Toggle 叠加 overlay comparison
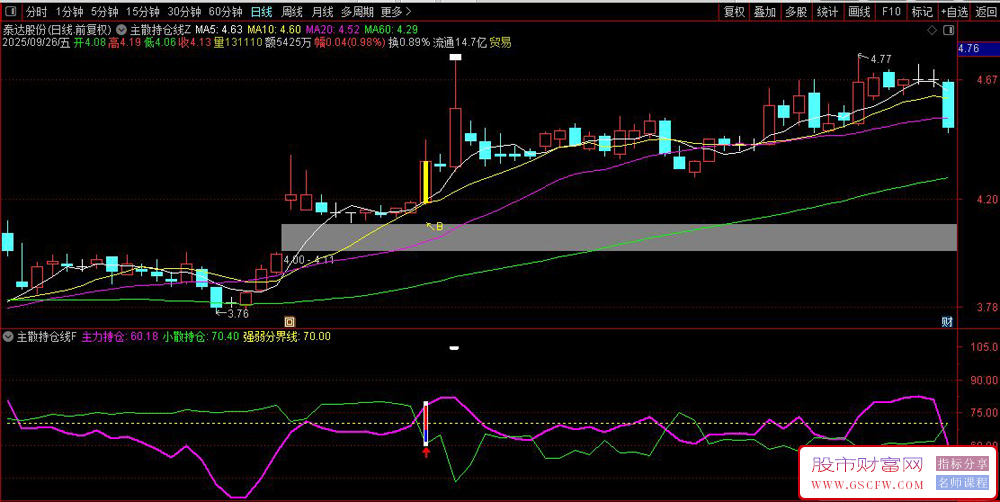Image resolution: width=1000 pixels, height=502 pixels. [x=764, y=12]
